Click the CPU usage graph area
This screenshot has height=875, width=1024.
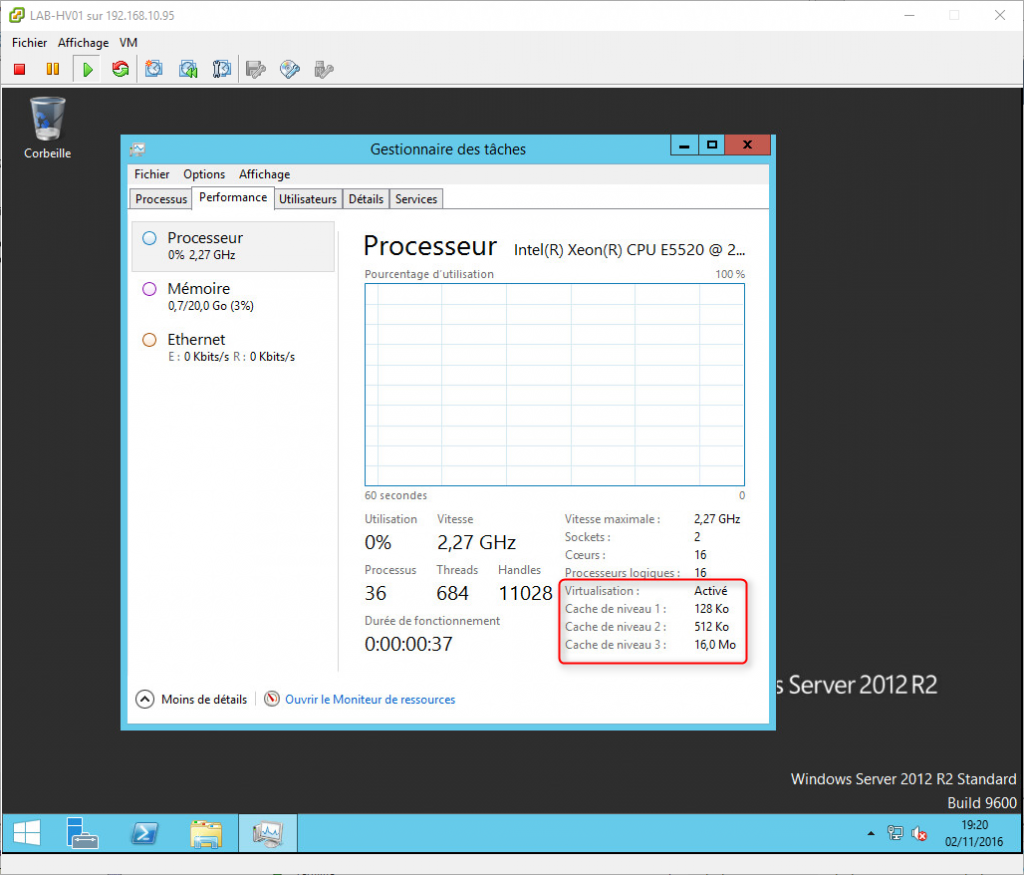click(x=554, y=385)
